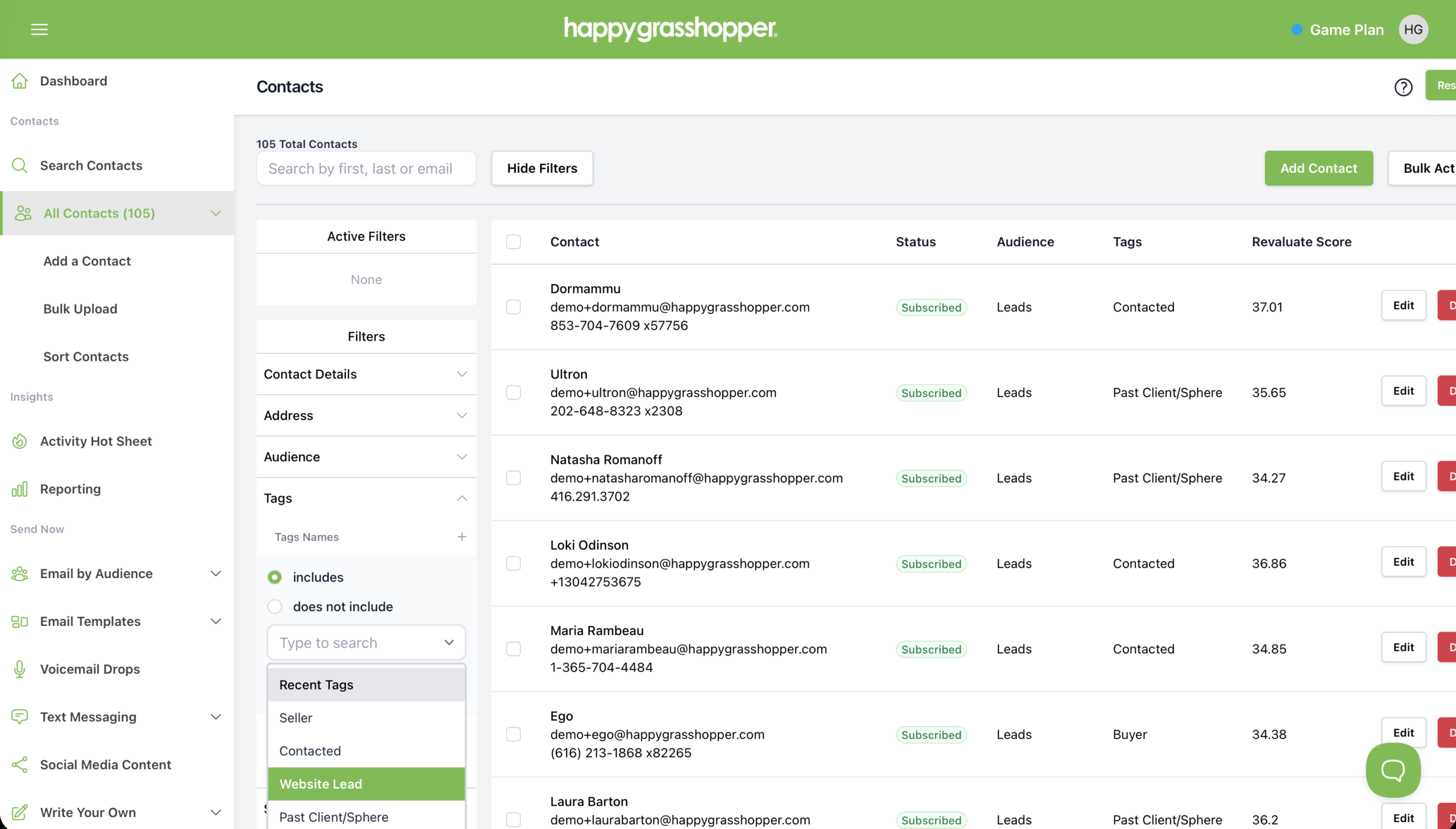Open the chat support bubble

pos(1392,770)
